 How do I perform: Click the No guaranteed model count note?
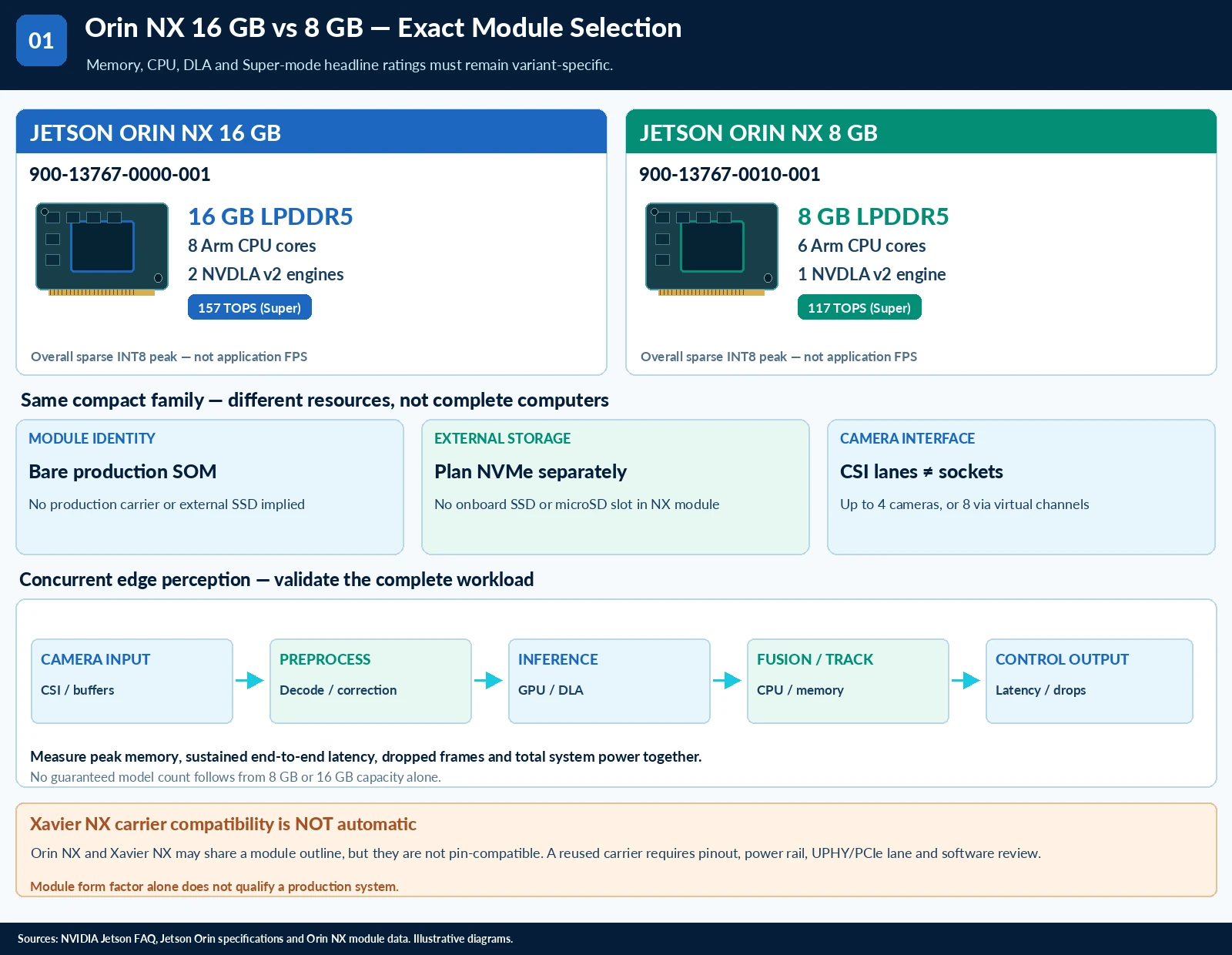pos(236,777)
